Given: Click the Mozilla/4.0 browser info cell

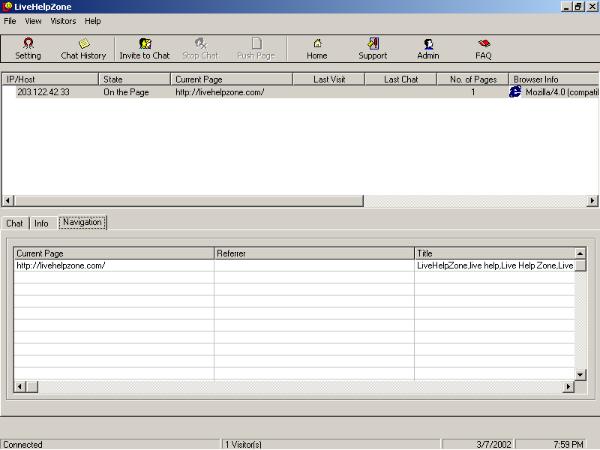Looking at the screenshot, I should (561, 92).
